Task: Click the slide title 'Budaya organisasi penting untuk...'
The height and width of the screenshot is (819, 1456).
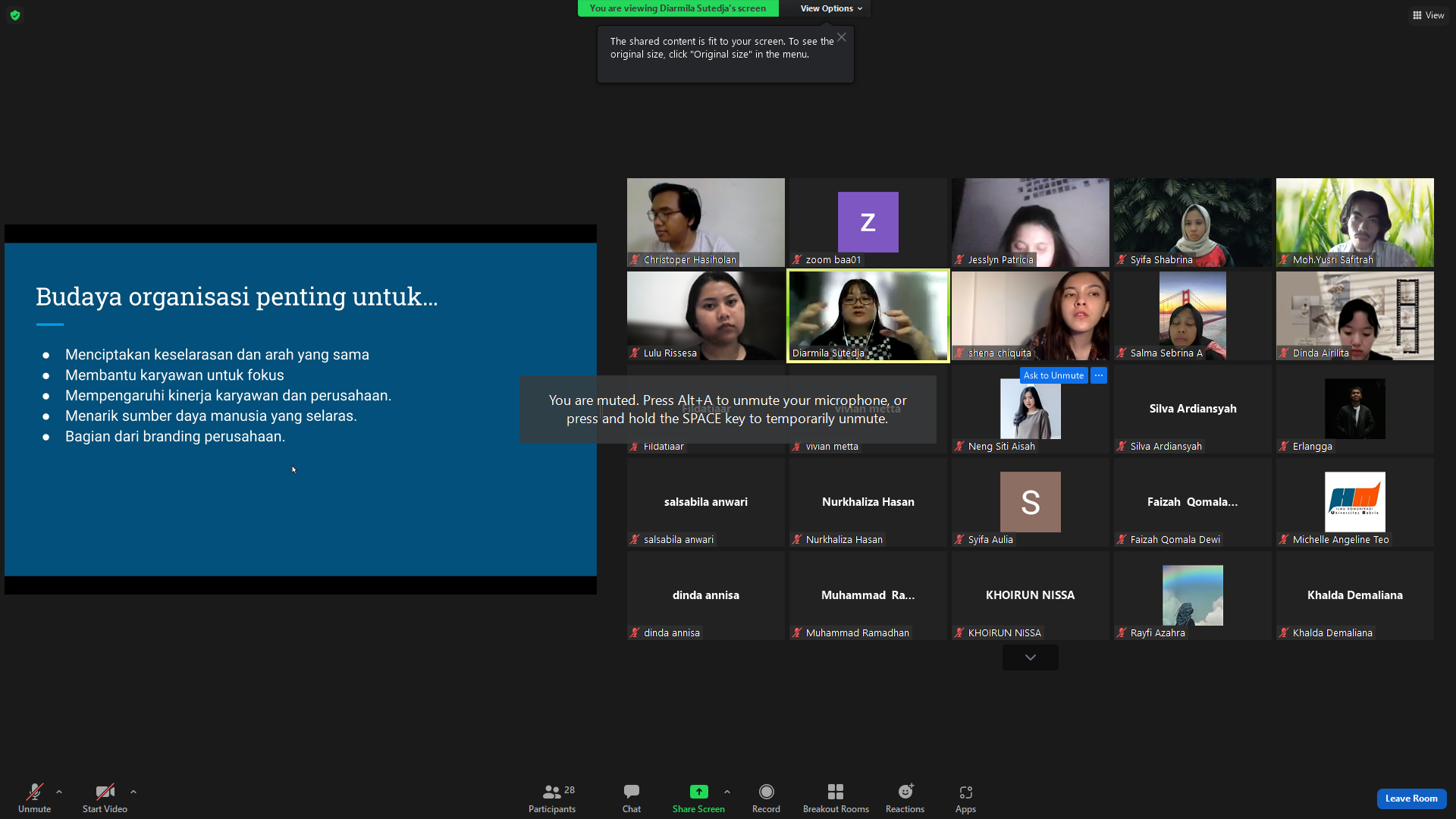Action: click(237, 297)
